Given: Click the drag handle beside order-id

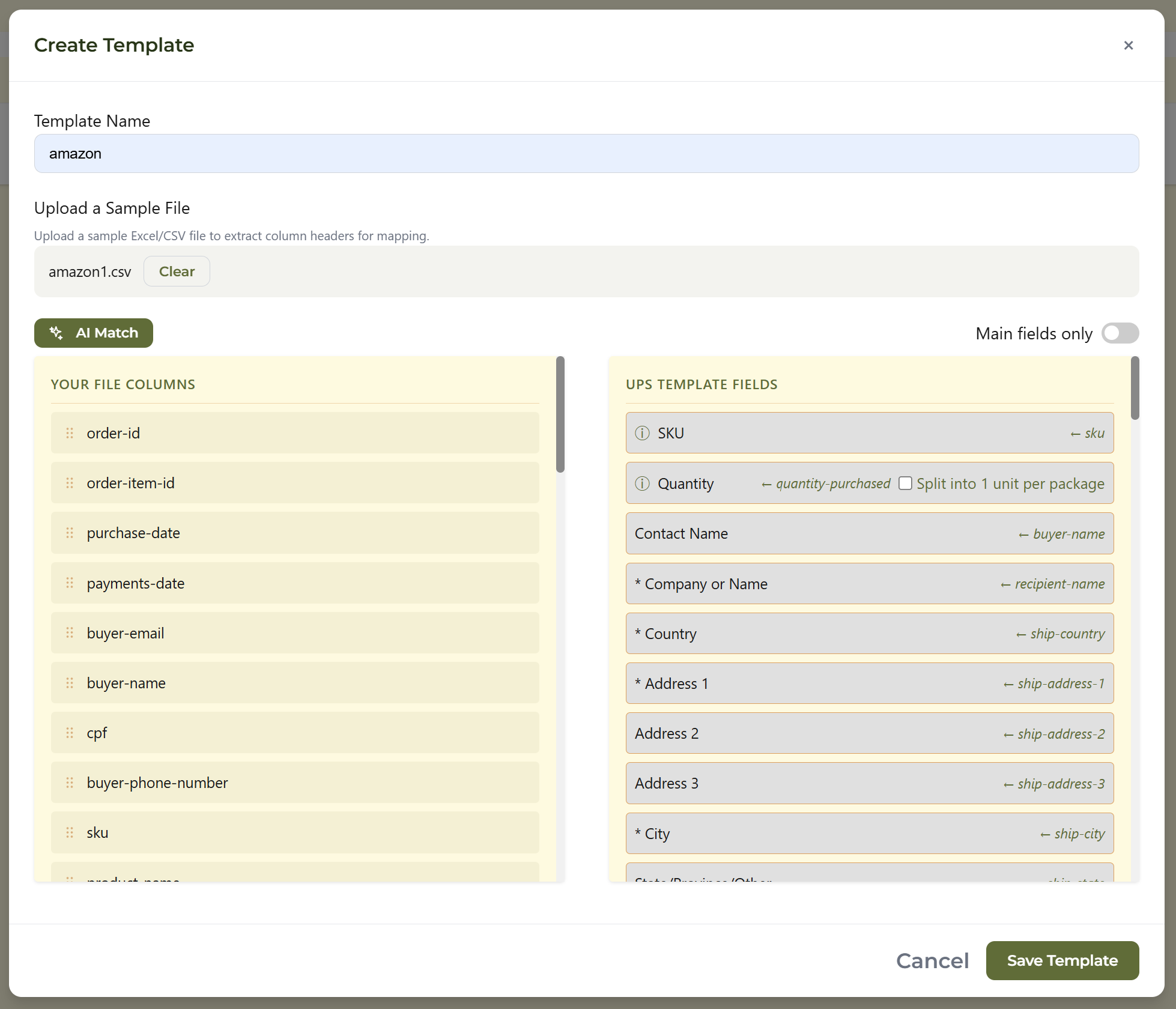Looking at the screenshot, I should click(x=69, y=432).
